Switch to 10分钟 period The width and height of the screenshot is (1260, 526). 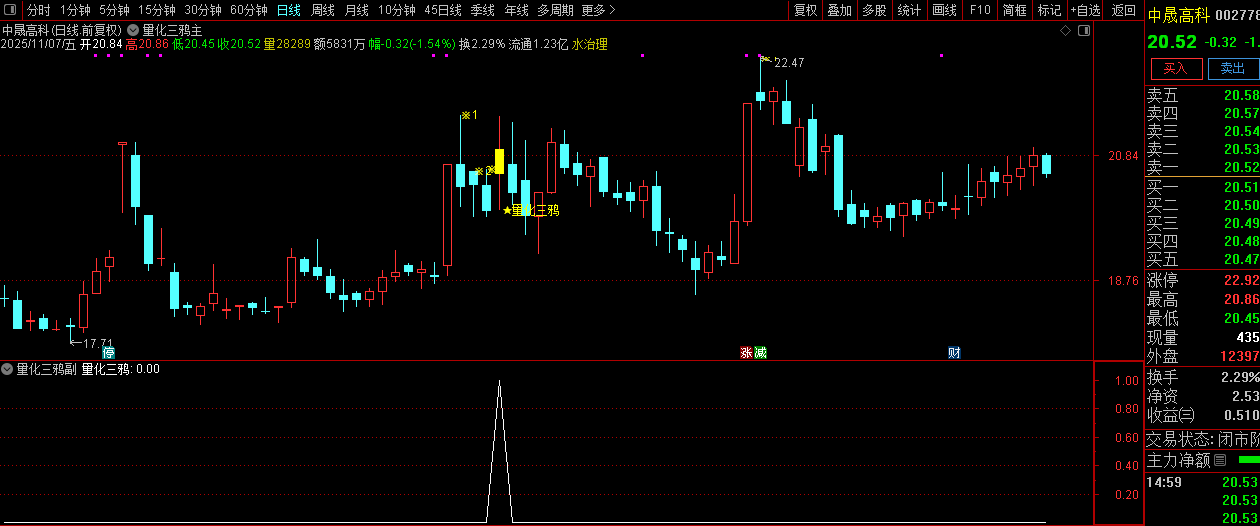coord(397,10)
